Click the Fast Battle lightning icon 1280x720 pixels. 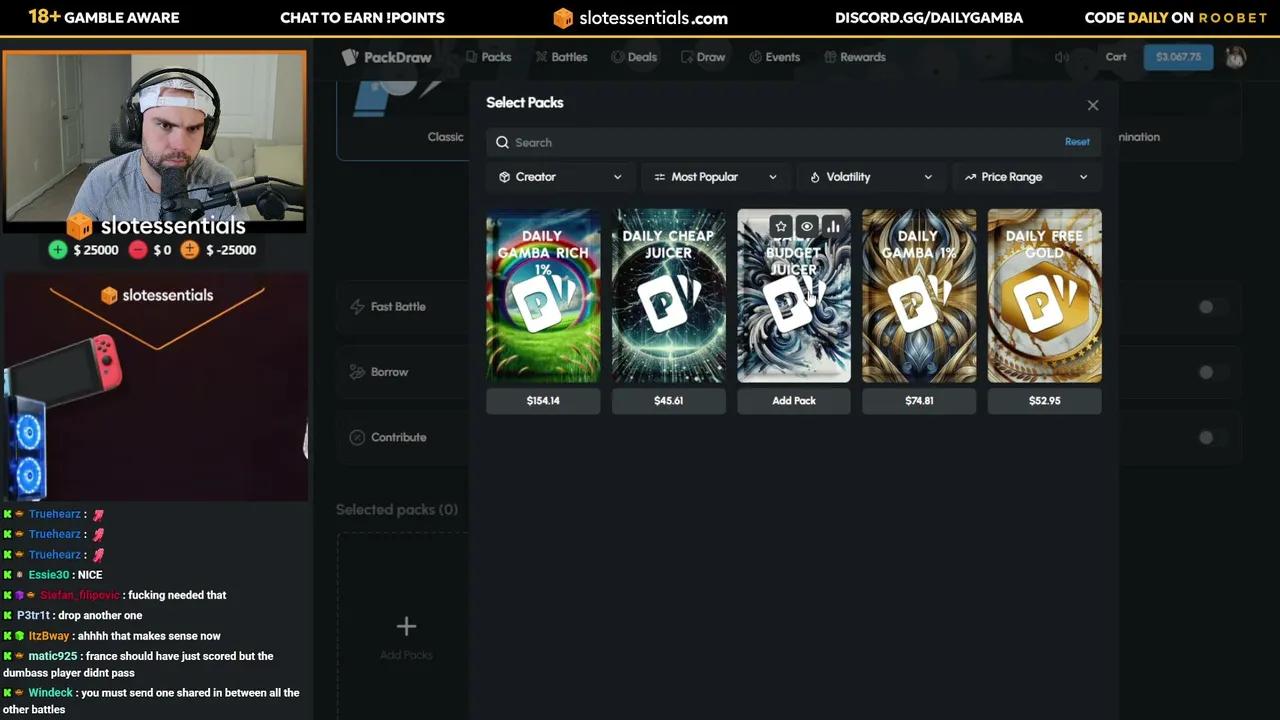coord(357,307)
